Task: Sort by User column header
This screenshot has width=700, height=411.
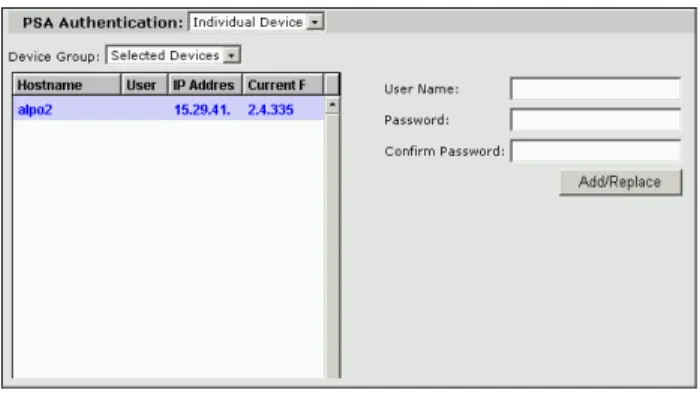Action: point(144,85)
